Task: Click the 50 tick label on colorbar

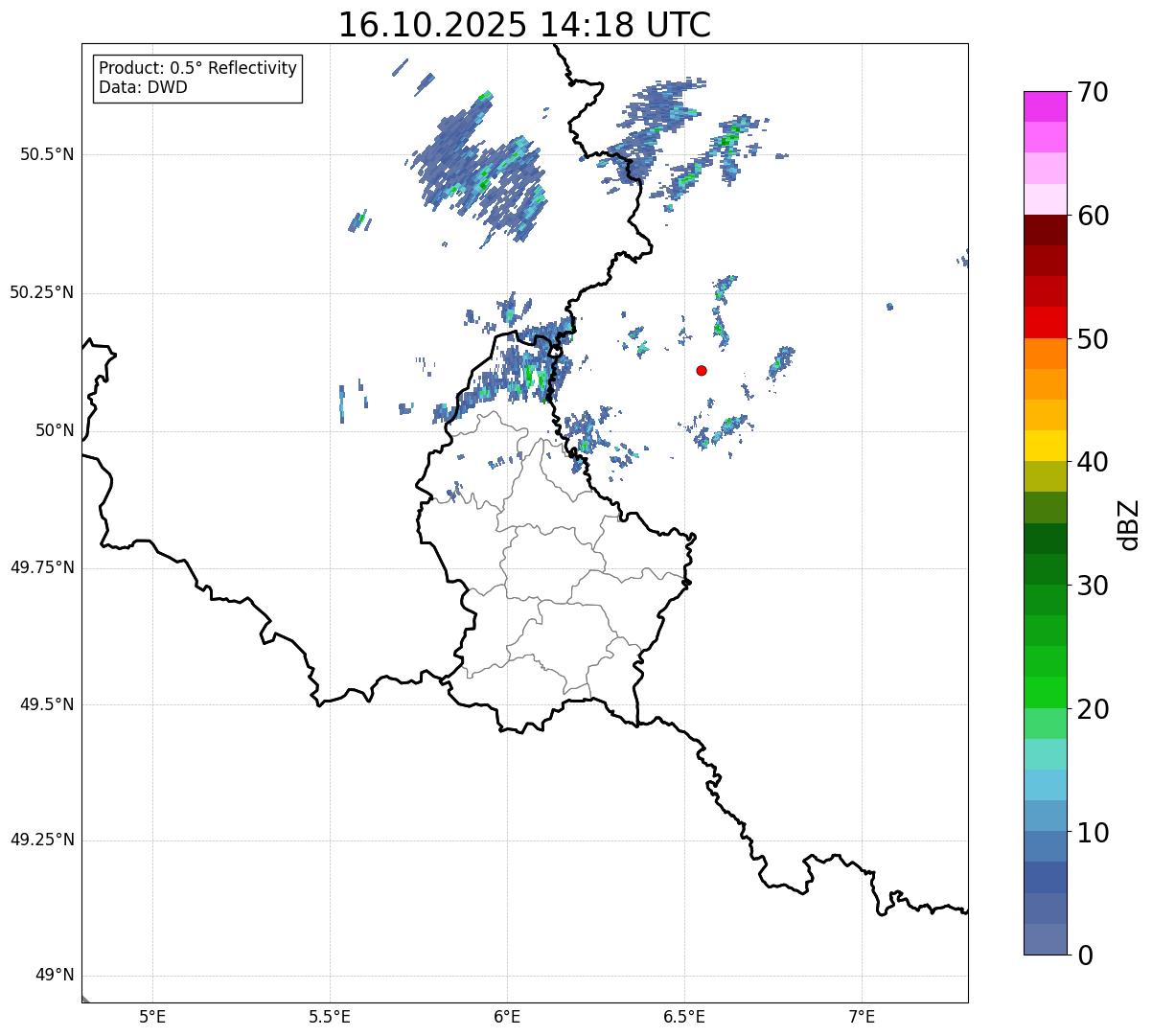Action: click(x=1093, y=339)
